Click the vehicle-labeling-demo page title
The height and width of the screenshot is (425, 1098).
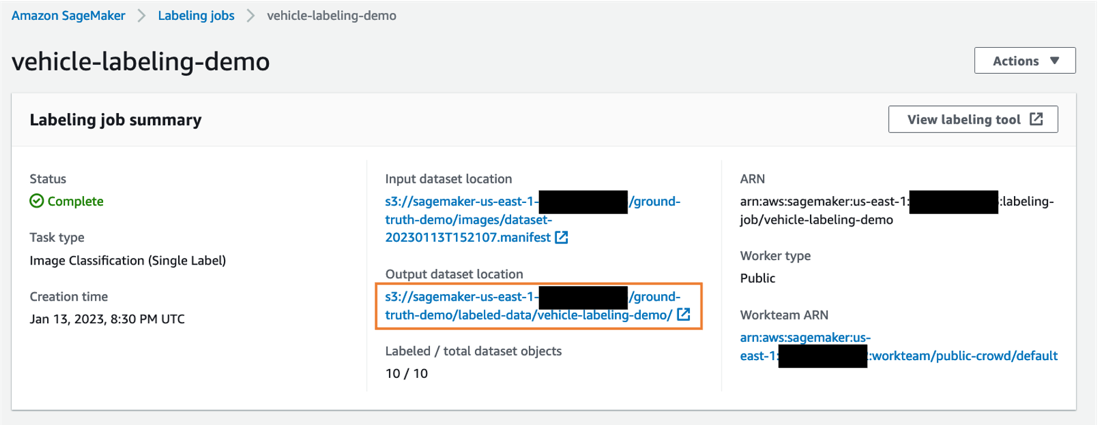[140, 61]
